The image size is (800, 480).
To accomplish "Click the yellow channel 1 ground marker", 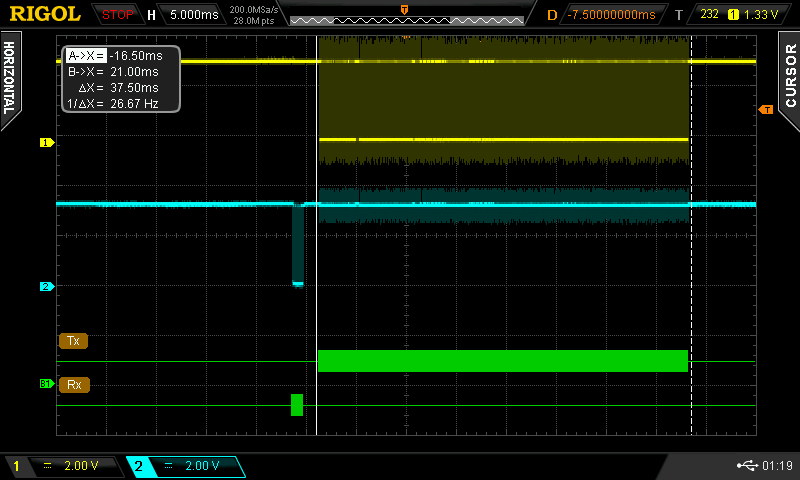I will [x=45, y=143].
